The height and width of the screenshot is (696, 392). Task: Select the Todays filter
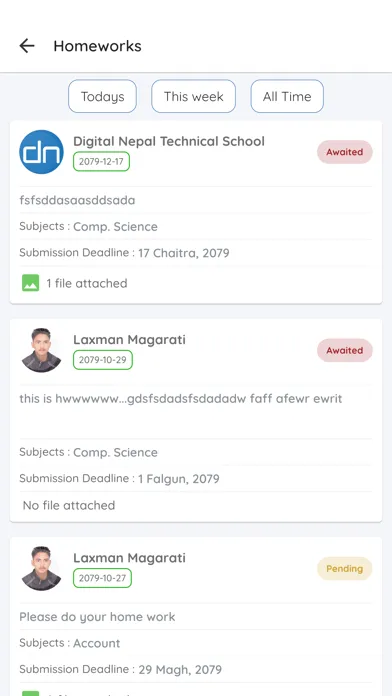coord(103,96)
